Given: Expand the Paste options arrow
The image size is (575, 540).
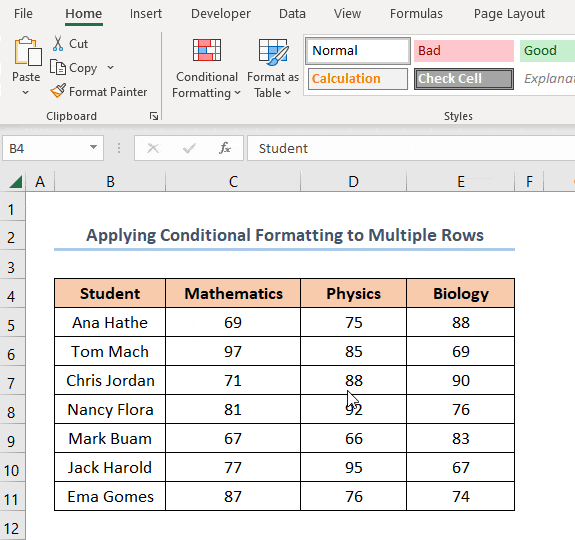Looking at the screenshot, I should [x=26, y=93].
